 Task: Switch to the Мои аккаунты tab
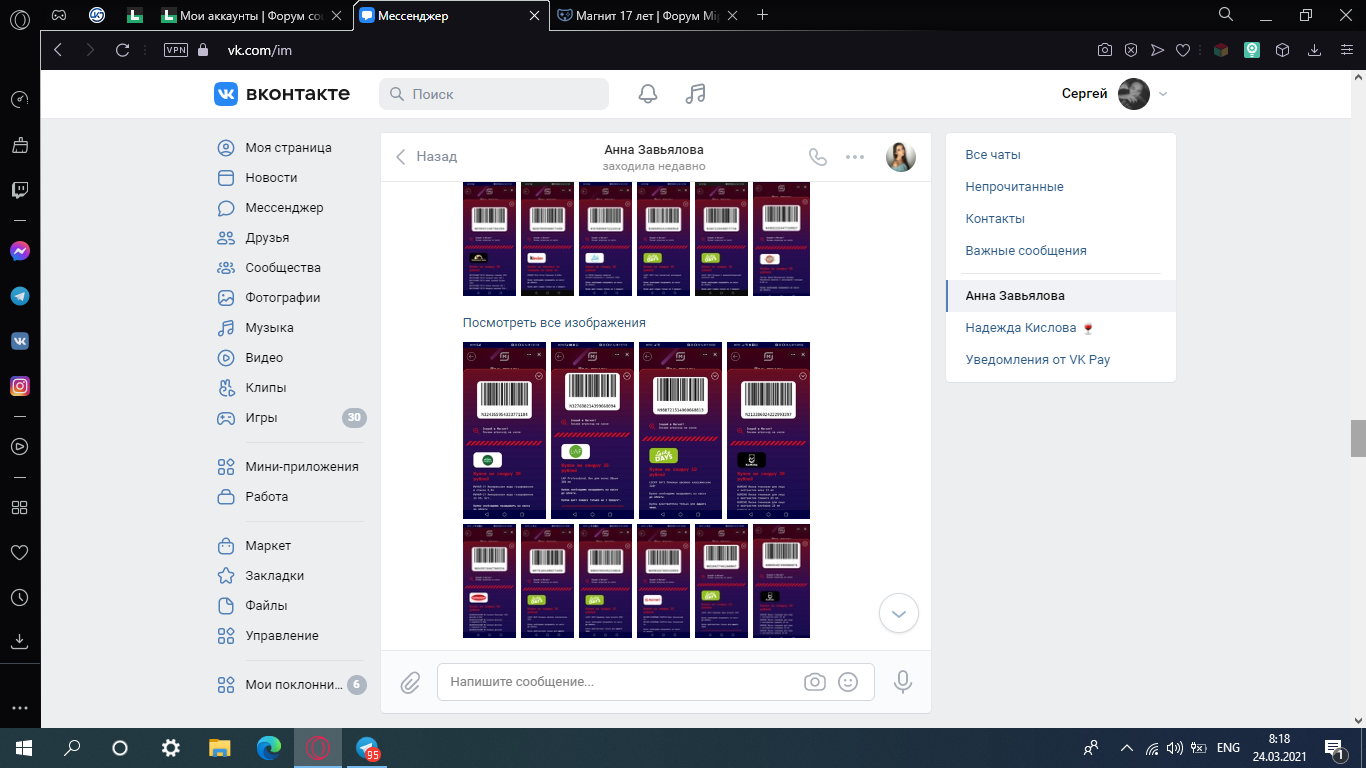[x=253, y=15]
